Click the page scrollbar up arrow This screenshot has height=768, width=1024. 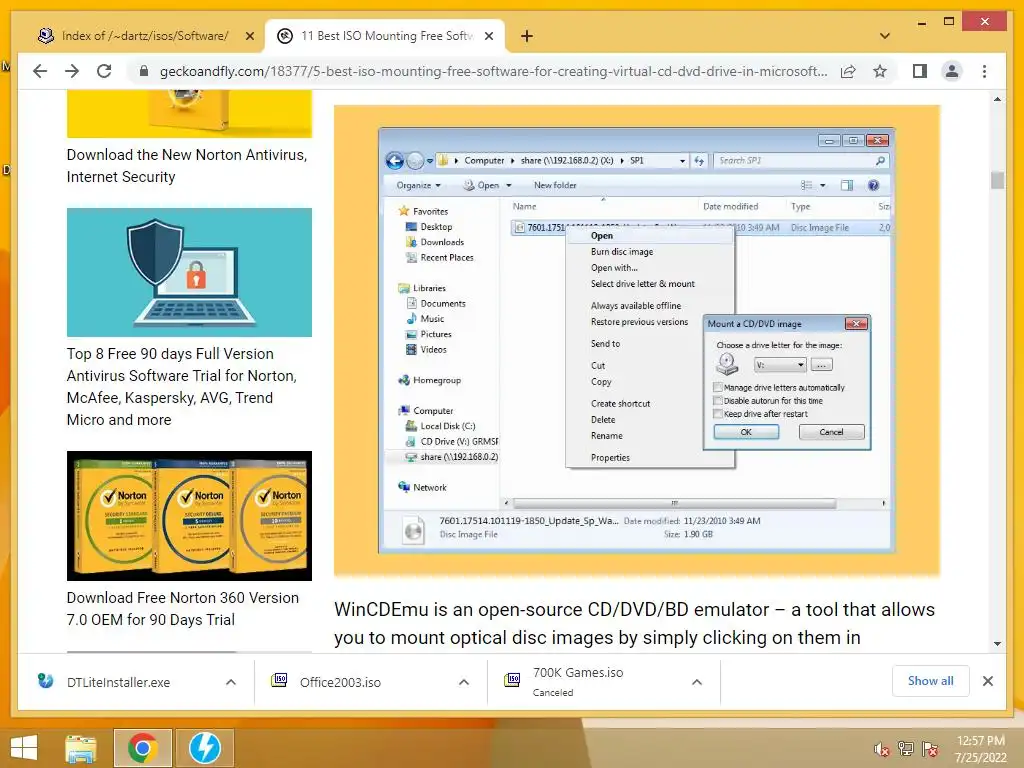pyautogui.click(x=997, y=99)
